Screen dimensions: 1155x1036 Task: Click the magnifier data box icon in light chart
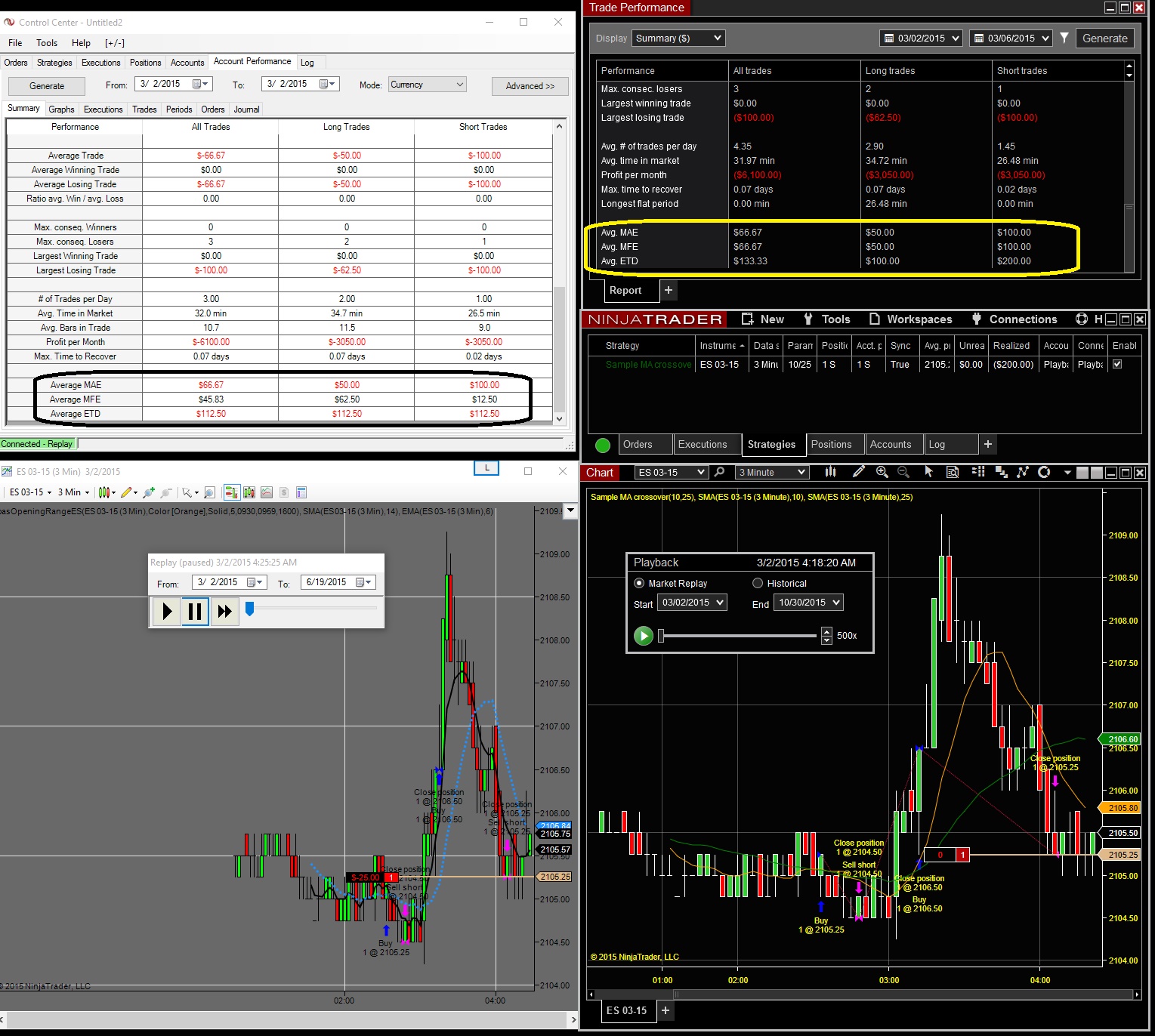(210, 492)
